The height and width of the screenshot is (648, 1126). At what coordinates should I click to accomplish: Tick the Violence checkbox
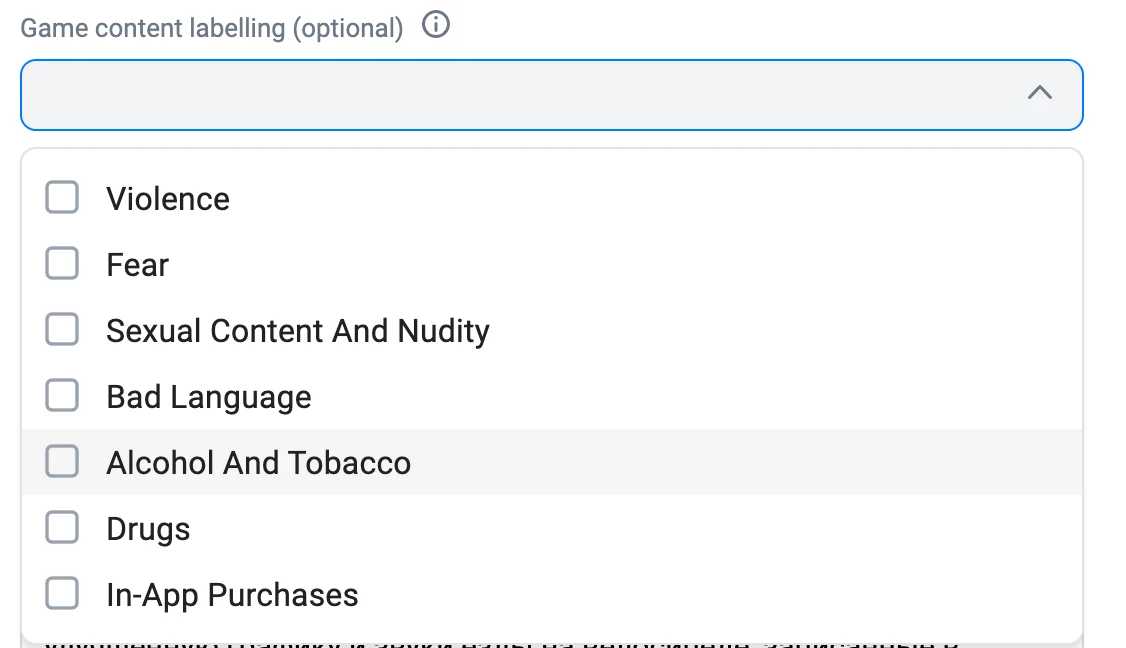tap(62, 197)
